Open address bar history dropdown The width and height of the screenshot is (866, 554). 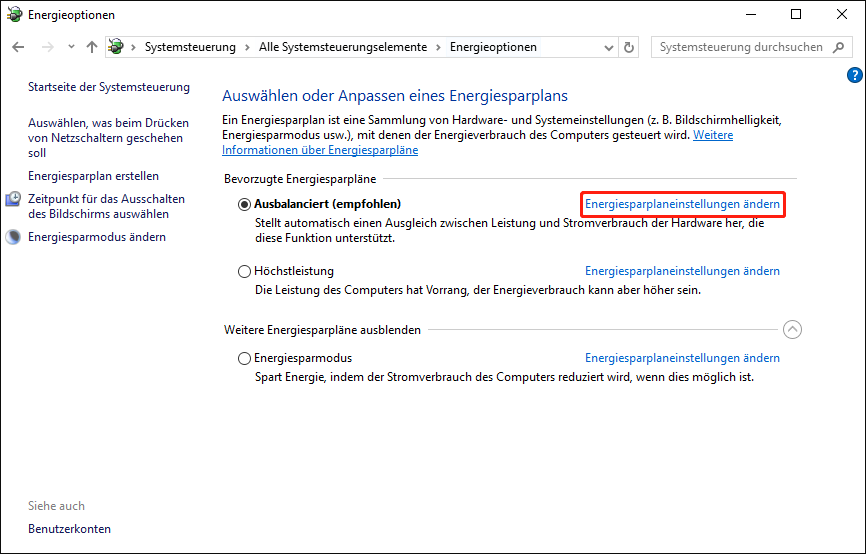[609, 48]
